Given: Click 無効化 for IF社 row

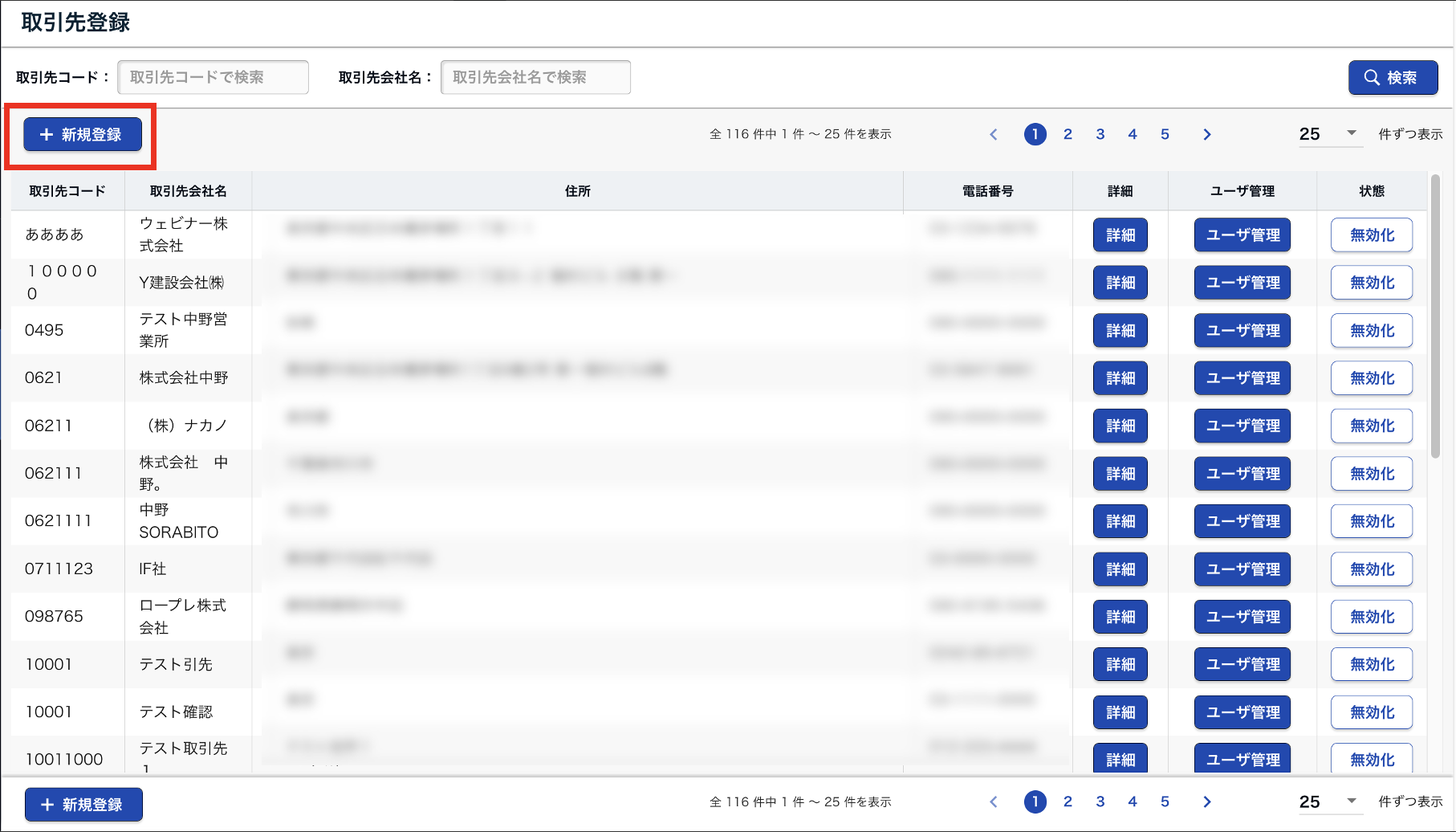Looking at the screenshot, I should coord(1371,569).
